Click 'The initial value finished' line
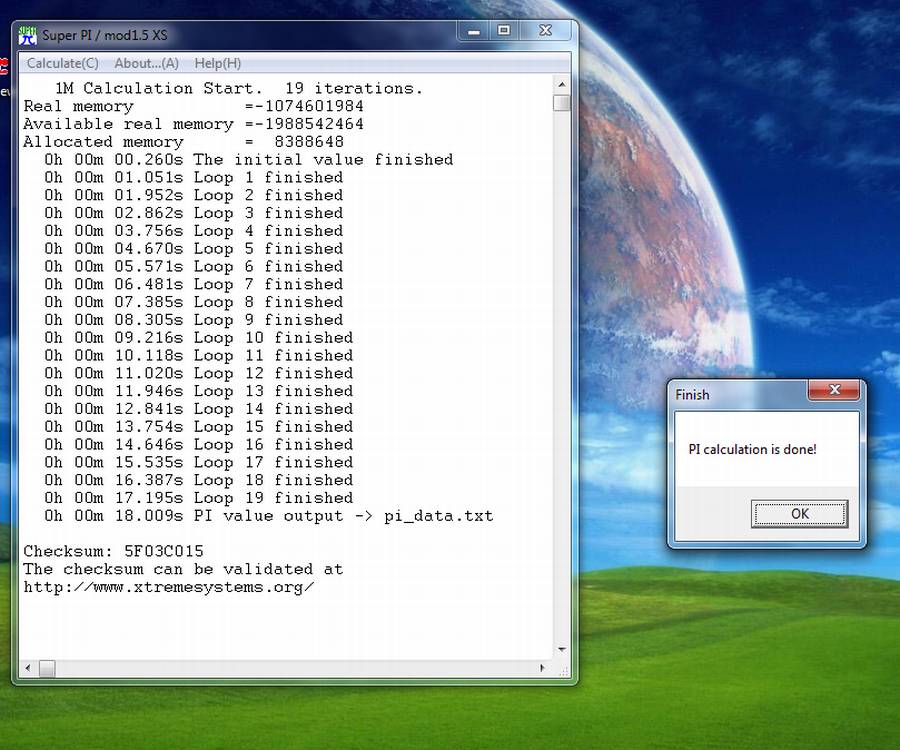Image resolution: width=900 pixels, height=750 pixels. 249,160
